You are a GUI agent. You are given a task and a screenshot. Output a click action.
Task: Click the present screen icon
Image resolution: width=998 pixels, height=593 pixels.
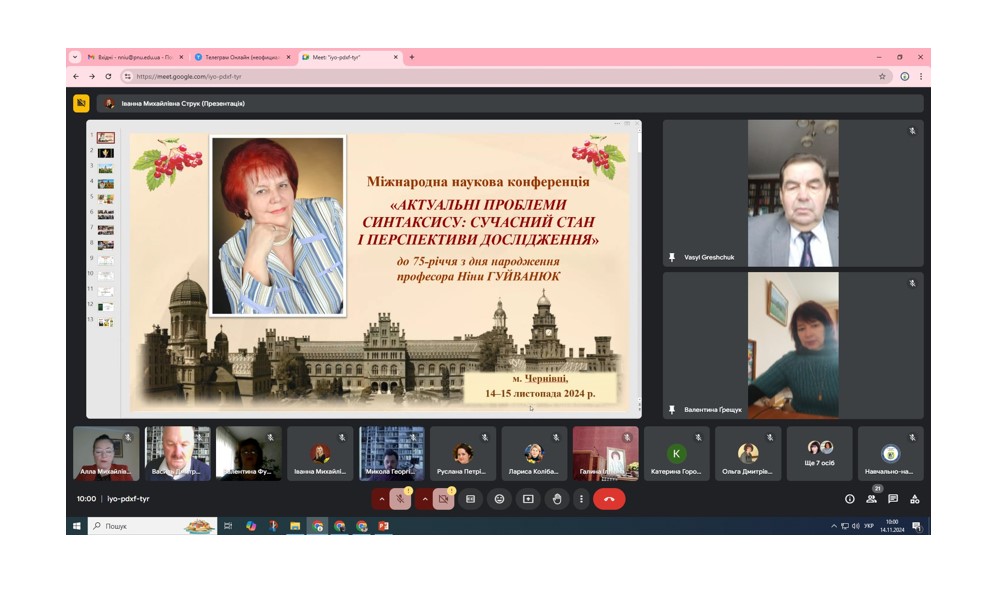coord(528,499)
